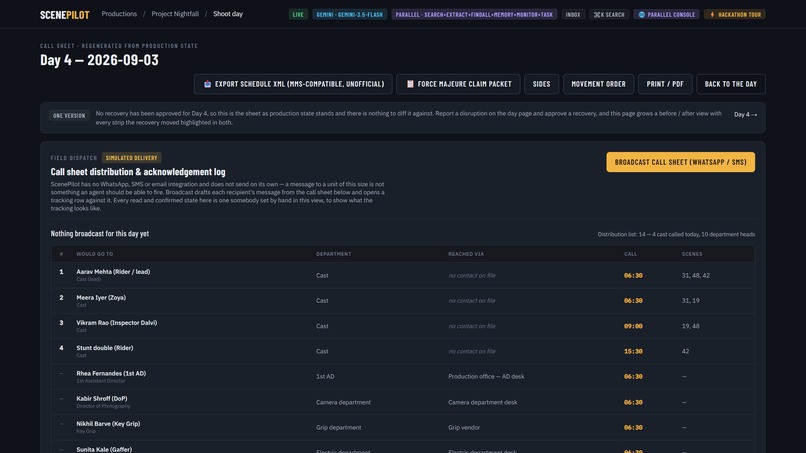Click the Simulated Delivery badge

pos(132,158)
